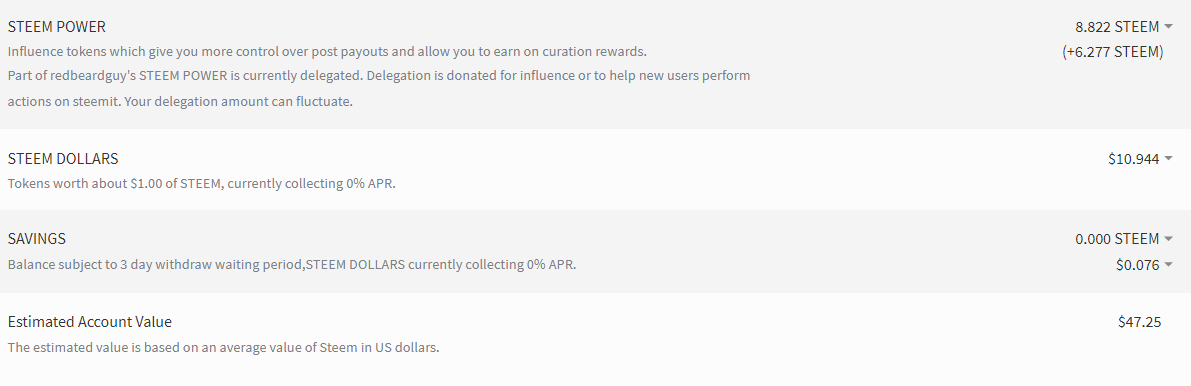The width and height of the screenshot is (1191, 386).
Task: Click the STEEM POWER heading
Action: coord(57,27)
